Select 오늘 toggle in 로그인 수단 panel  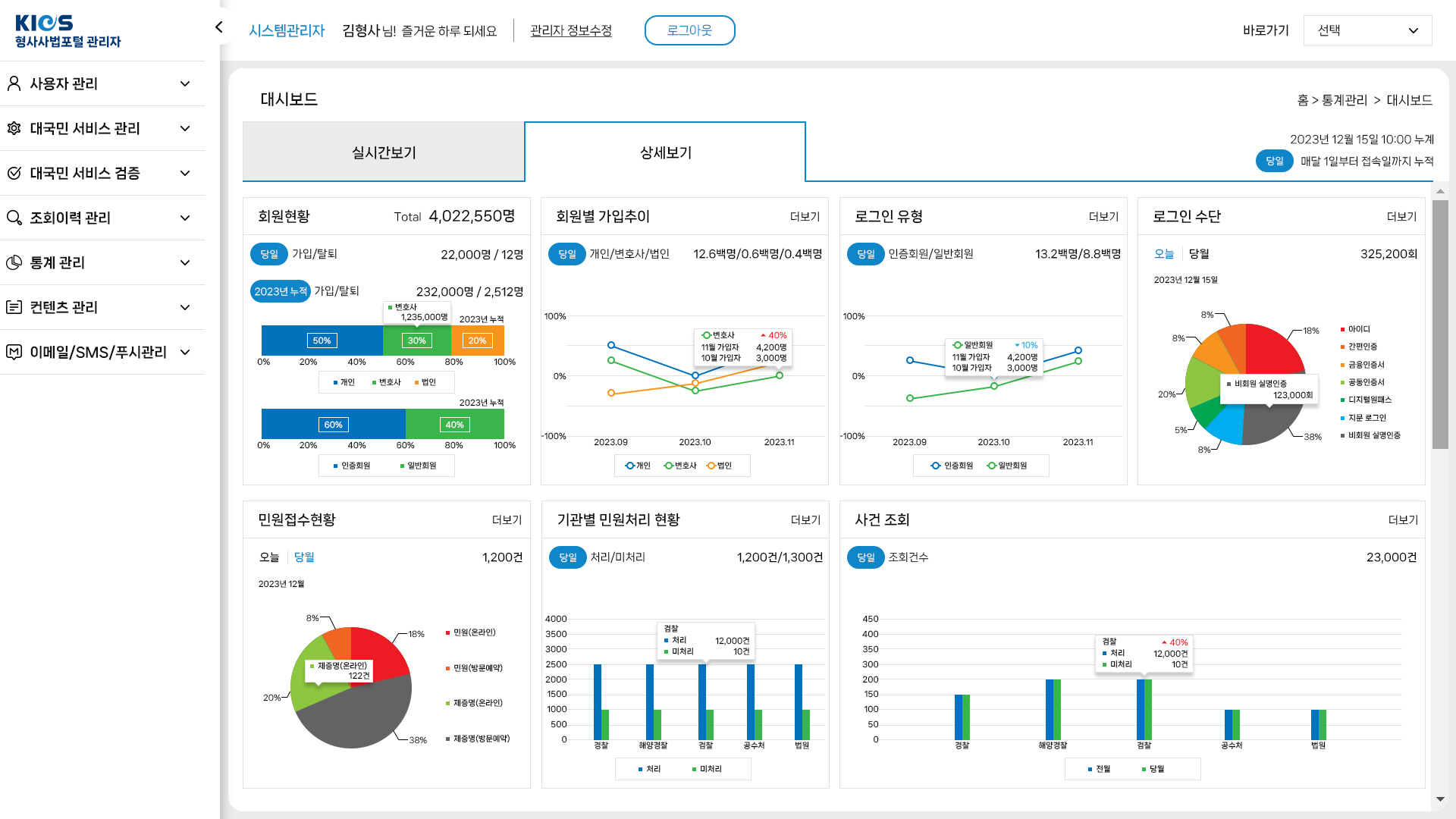click(x=1164, y=254)
